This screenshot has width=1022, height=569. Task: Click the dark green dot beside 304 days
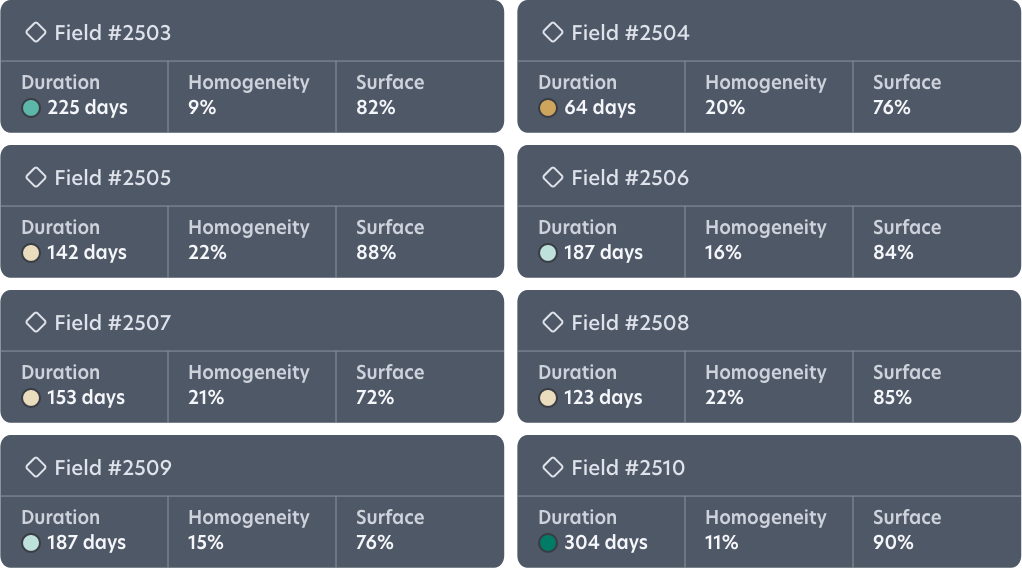tap(548, 543)
